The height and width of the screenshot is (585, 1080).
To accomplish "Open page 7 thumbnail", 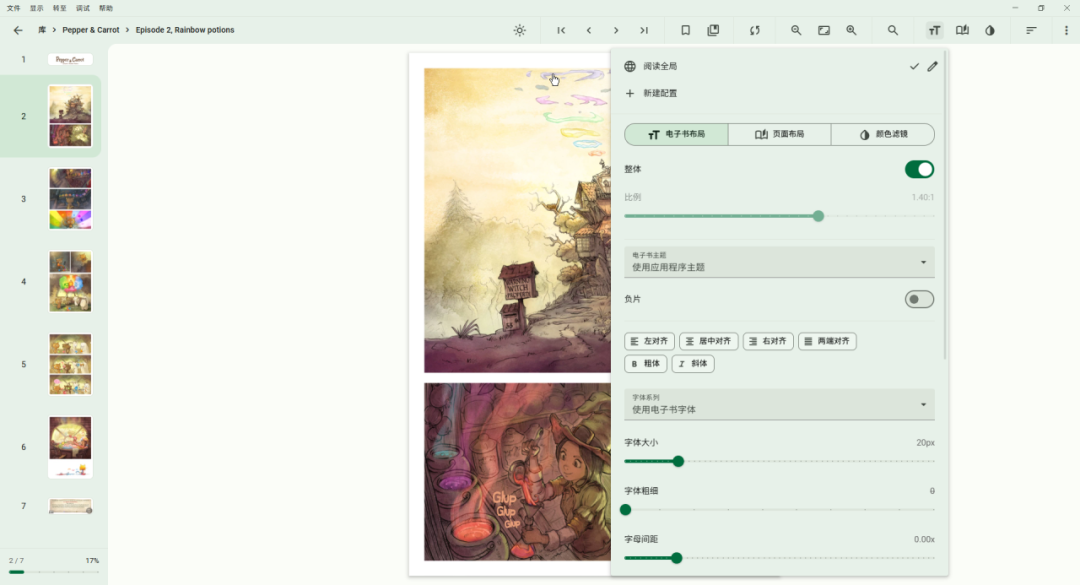I will click(x=70, y=506).
